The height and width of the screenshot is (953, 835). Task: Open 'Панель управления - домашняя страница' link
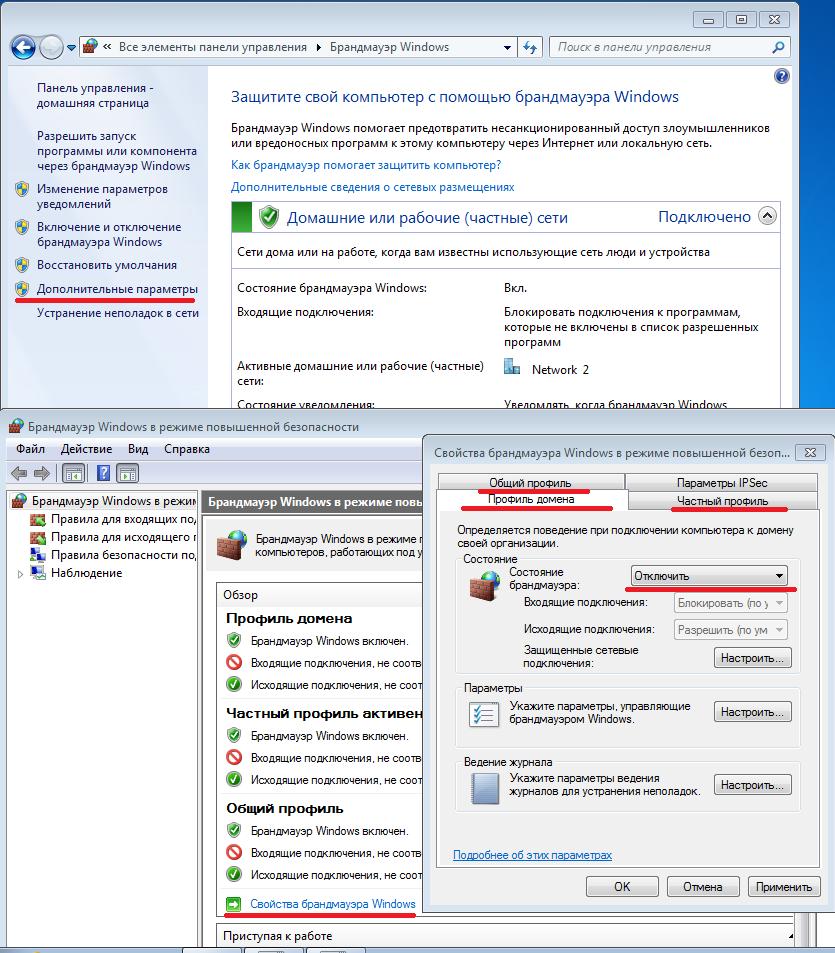pos(95,95)
